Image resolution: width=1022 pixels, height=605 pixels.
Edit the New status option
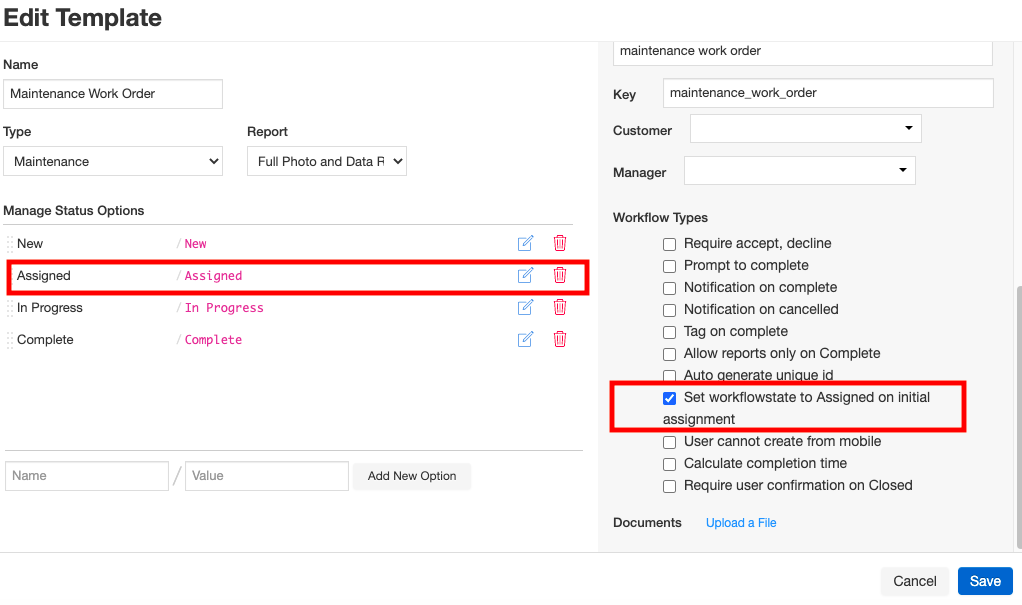[525, 243]
